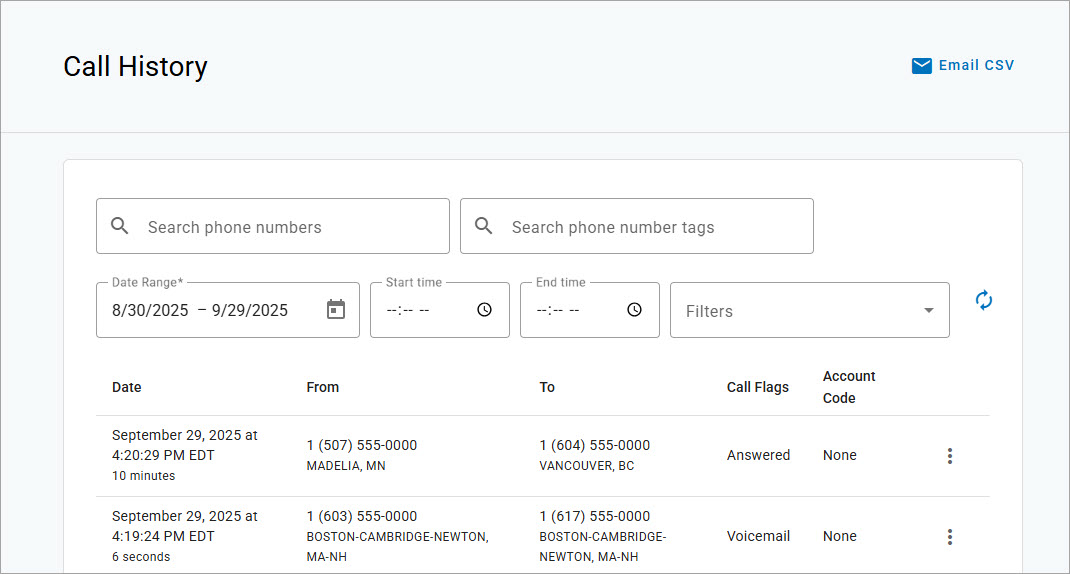
Task: Open more options for the Voicemail call
Action: click(x=949, y=537)
